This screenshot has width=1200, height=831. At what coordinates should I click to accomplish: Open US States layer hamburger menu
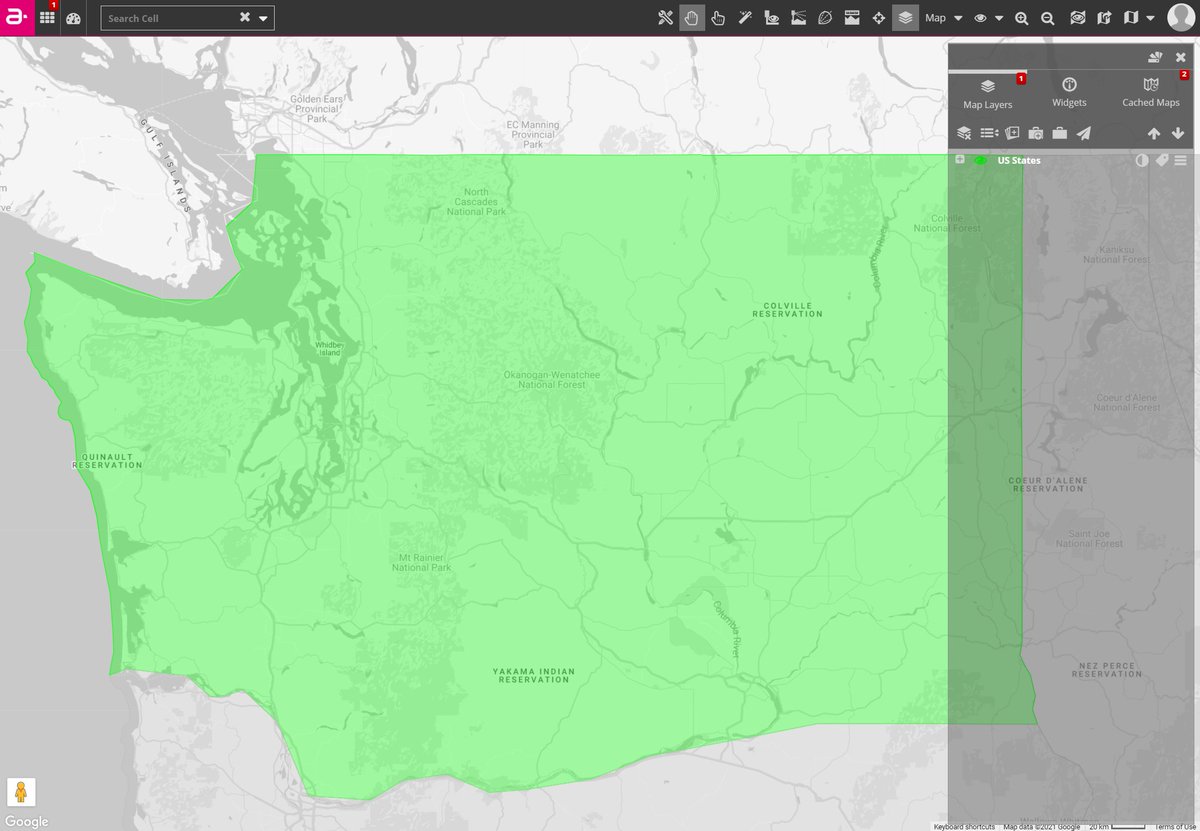pyautogui.click(x=1181, y=160)
